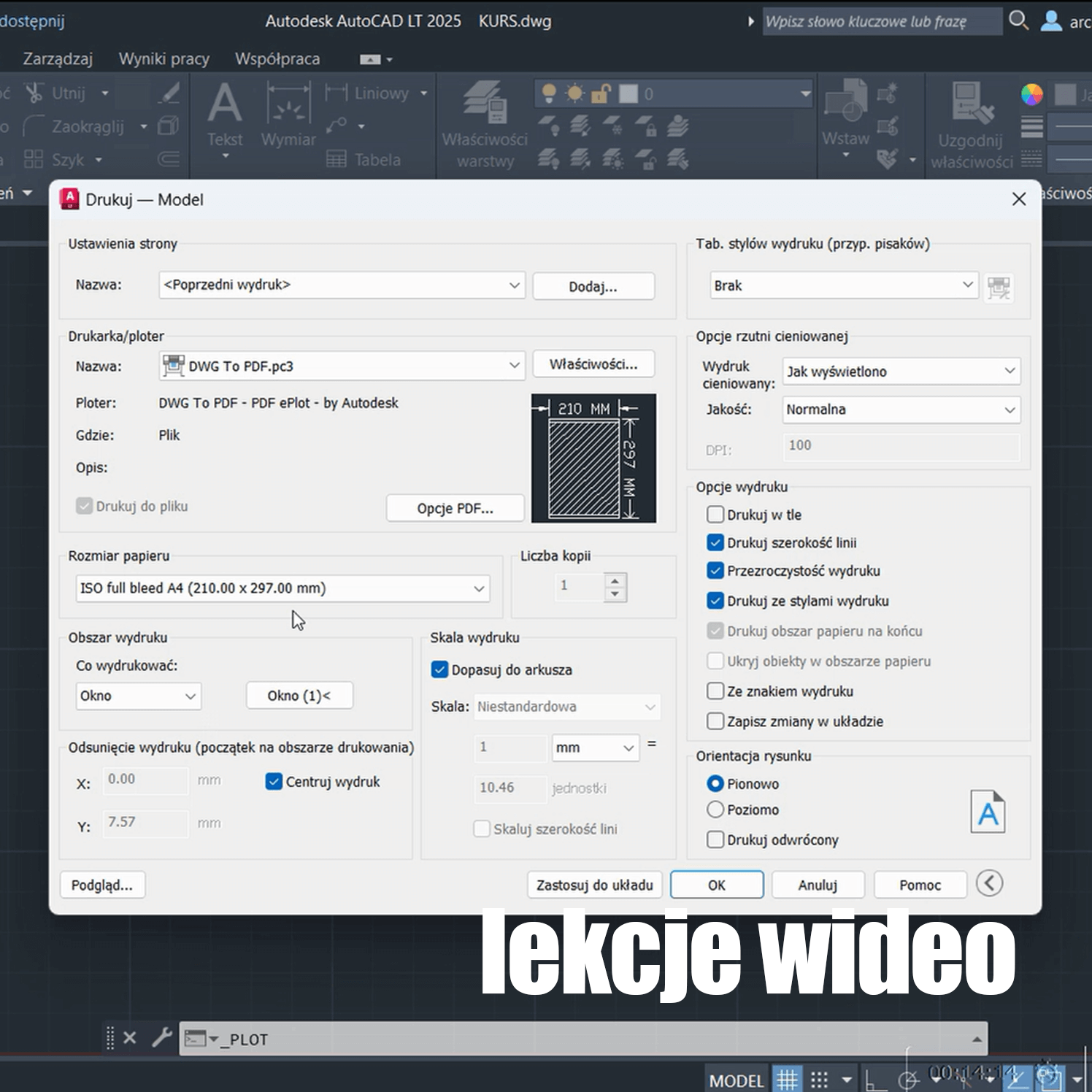The height and width of the screenshot is (1092, 1092).
Task: Click the user account sign-in icon
Action: pyautogui.click(x=1050, y=20)
